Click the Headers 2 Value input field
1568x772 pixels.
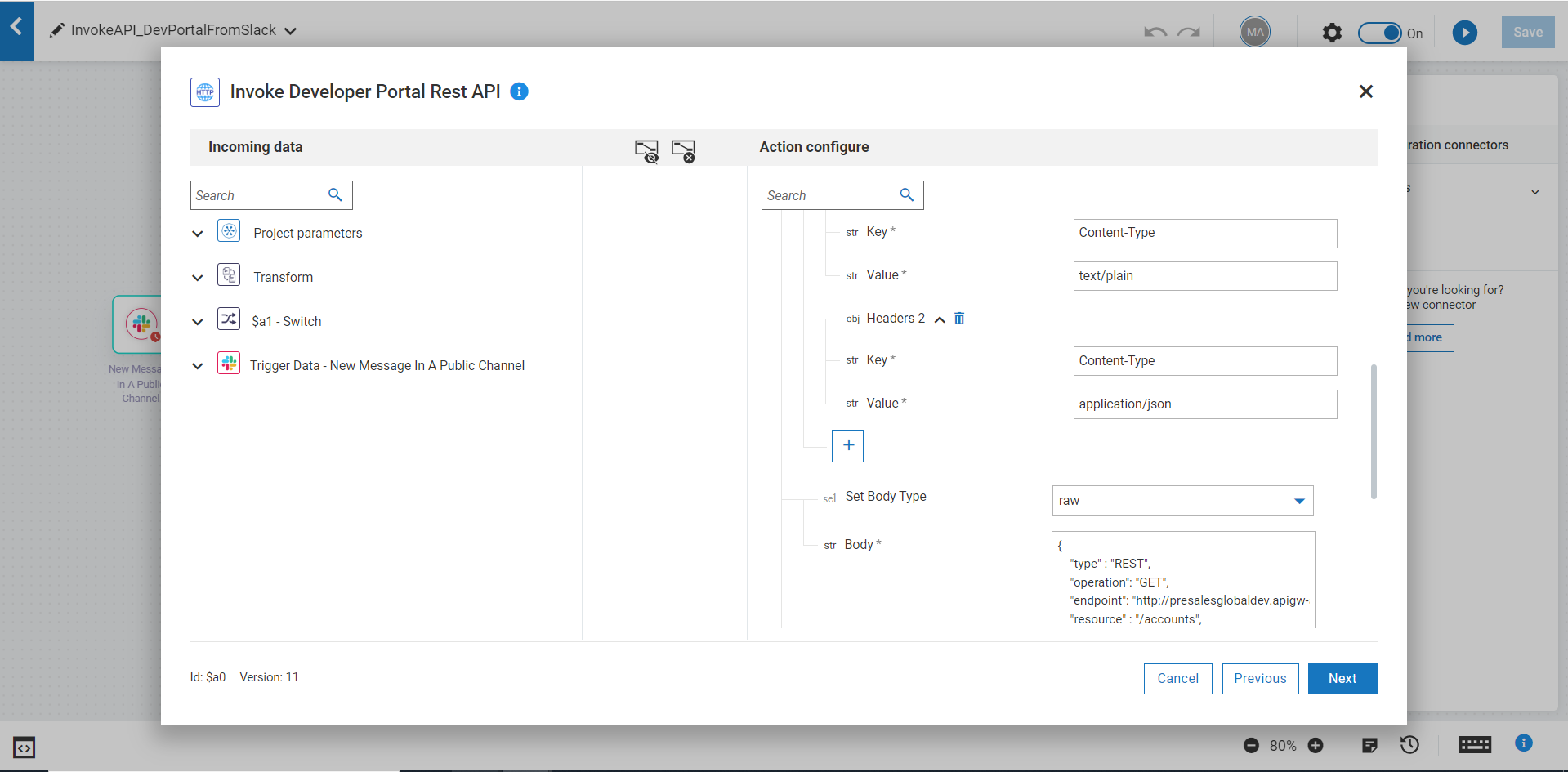click(x=1204, y=404)
